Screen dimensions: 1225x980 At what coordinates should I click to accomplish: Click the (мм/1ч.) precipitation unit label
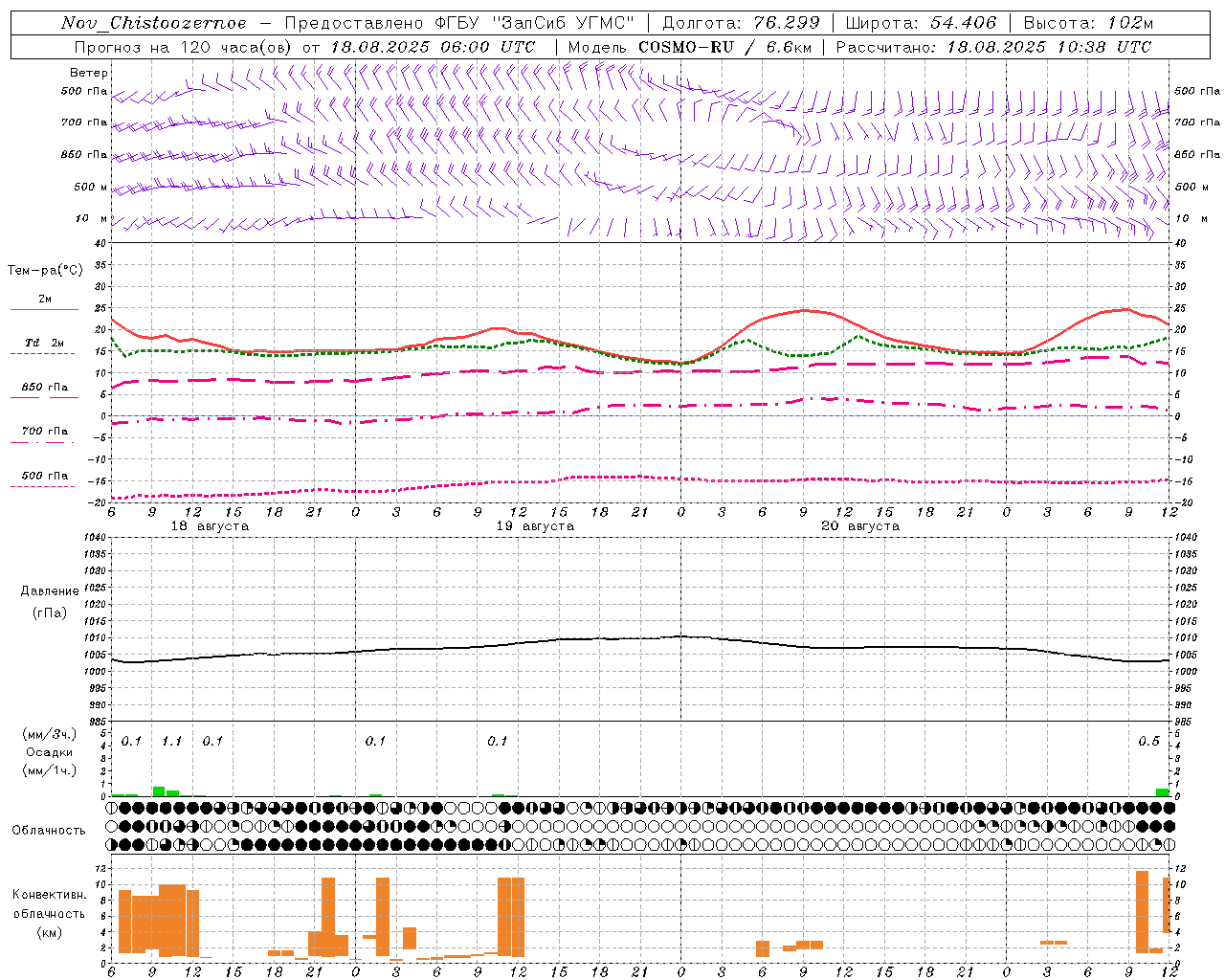tap(50, 770)
